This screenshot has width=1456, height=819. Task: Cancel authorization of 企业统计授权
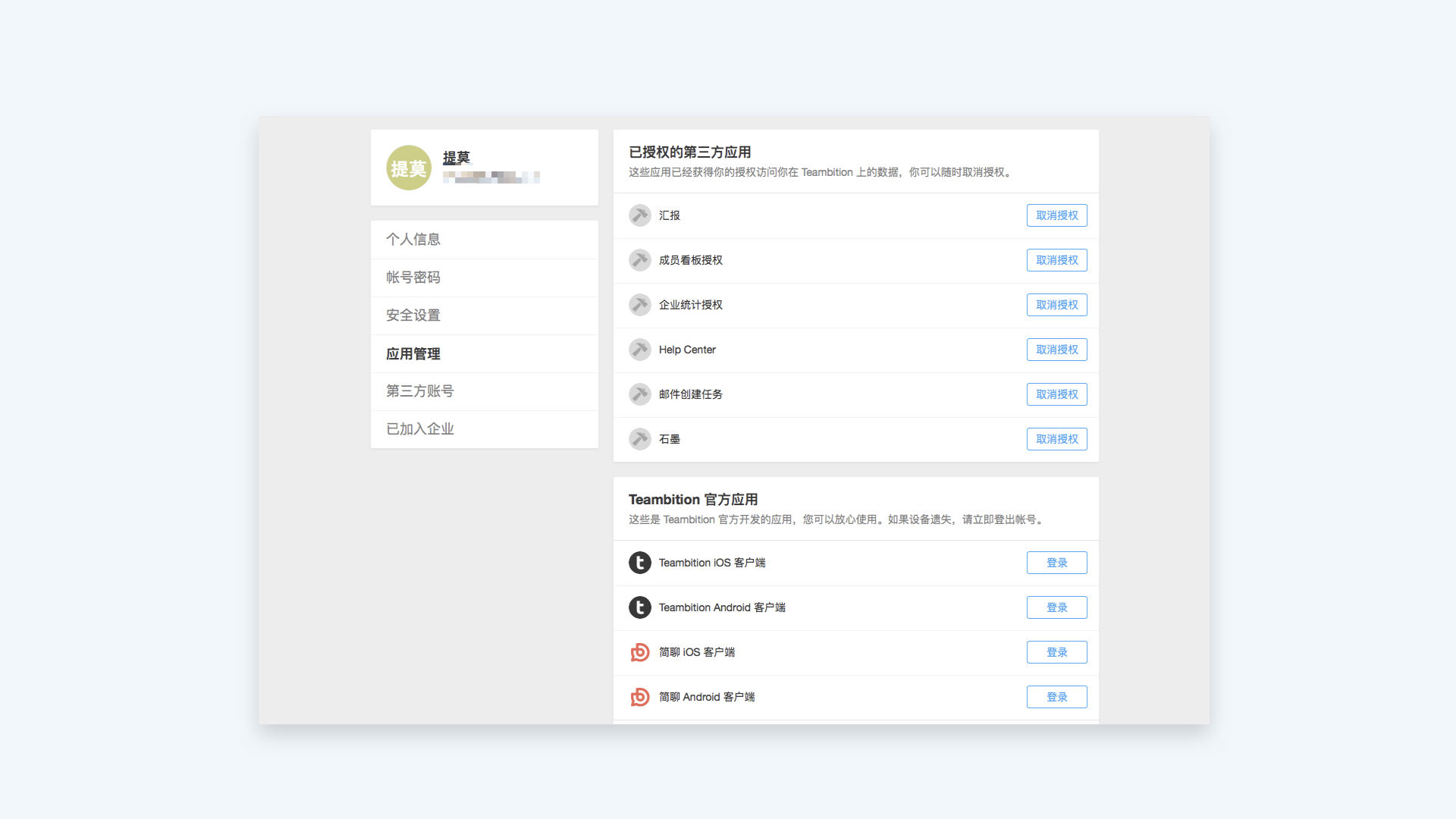(1057, 305)
